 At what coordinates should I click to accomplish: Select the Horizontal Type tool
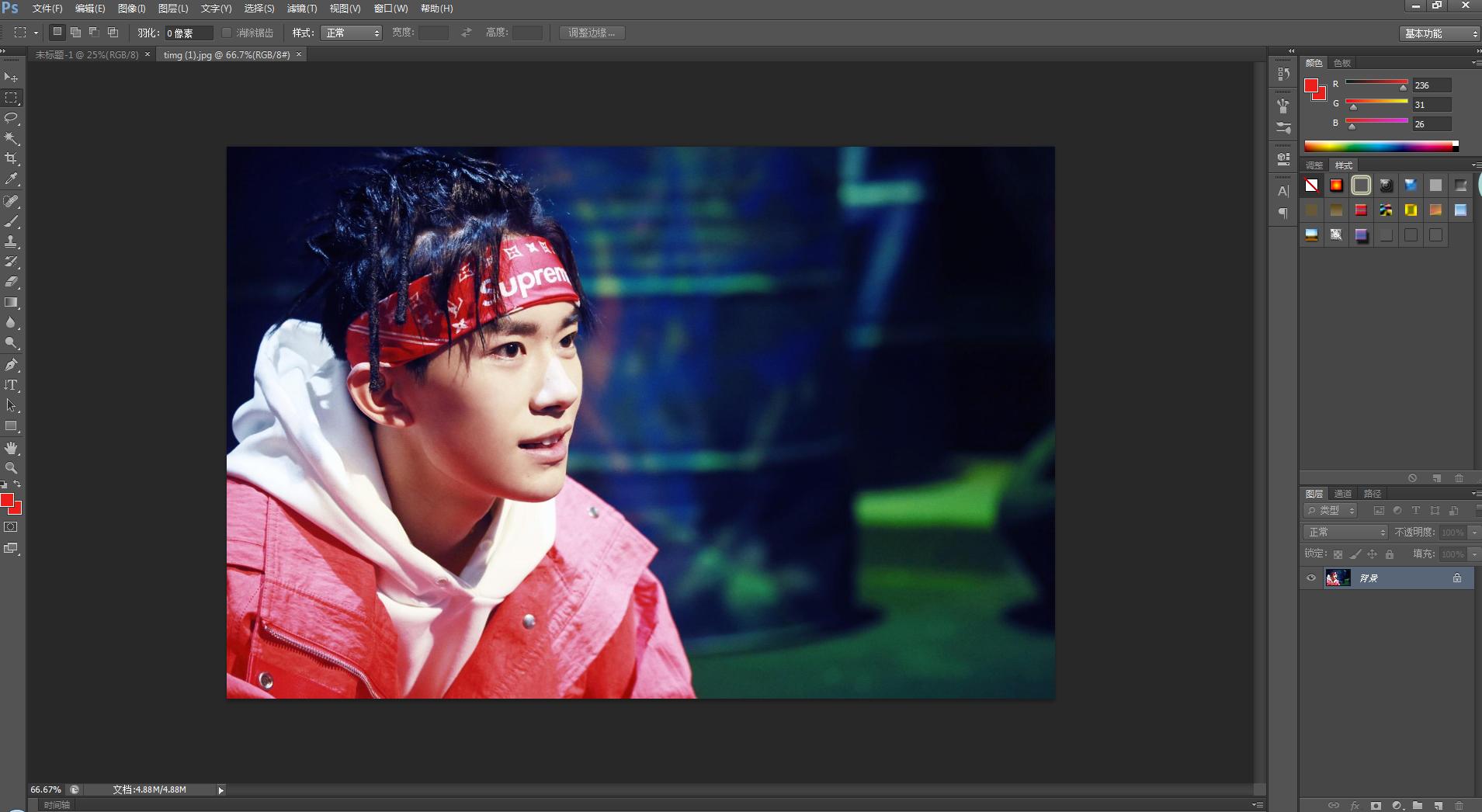11,385
